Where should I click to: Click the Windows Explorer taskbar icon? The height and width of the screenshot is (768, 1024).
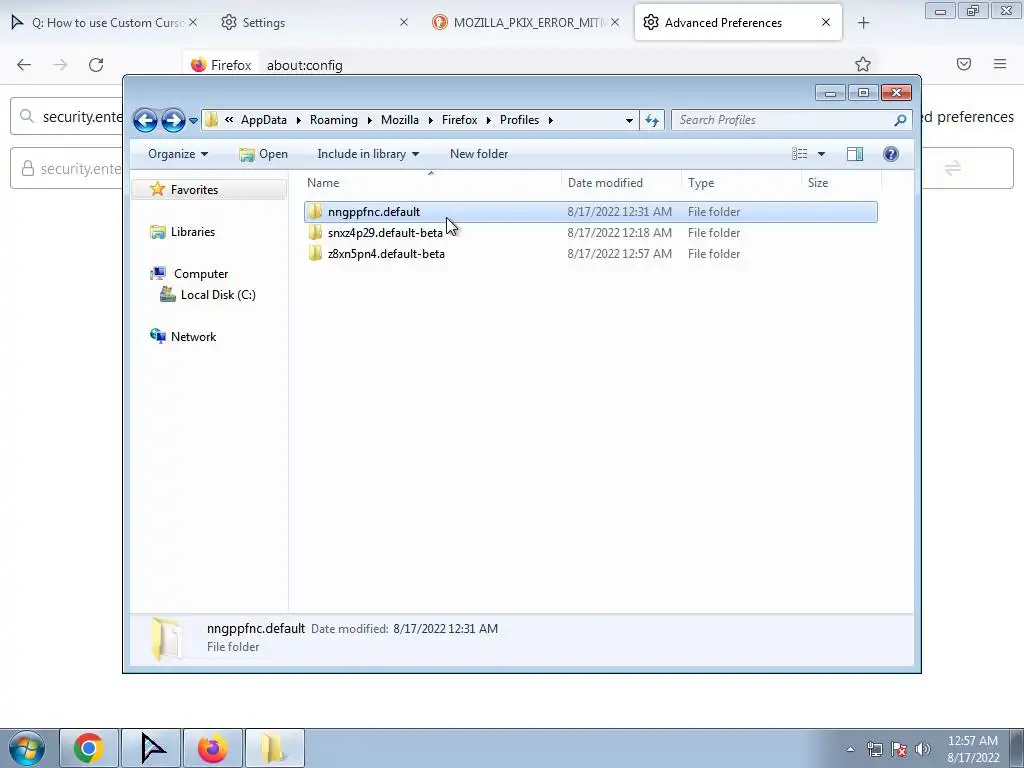[274, 748]
